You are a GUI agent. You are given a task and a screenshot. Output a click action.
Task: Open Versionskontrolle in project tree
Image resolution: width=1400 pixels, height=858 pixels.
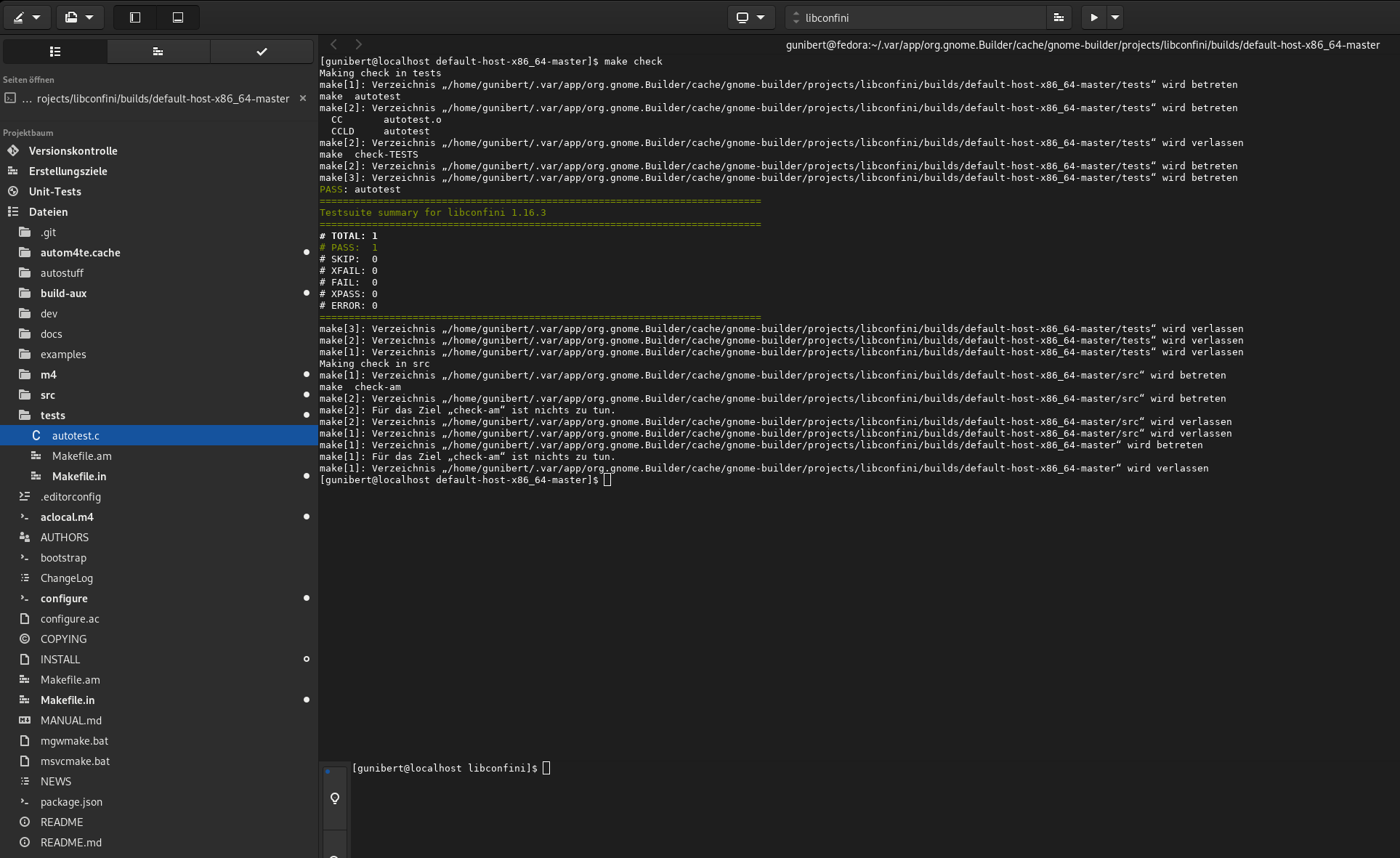pyautogui.click(x=73, y=150)
